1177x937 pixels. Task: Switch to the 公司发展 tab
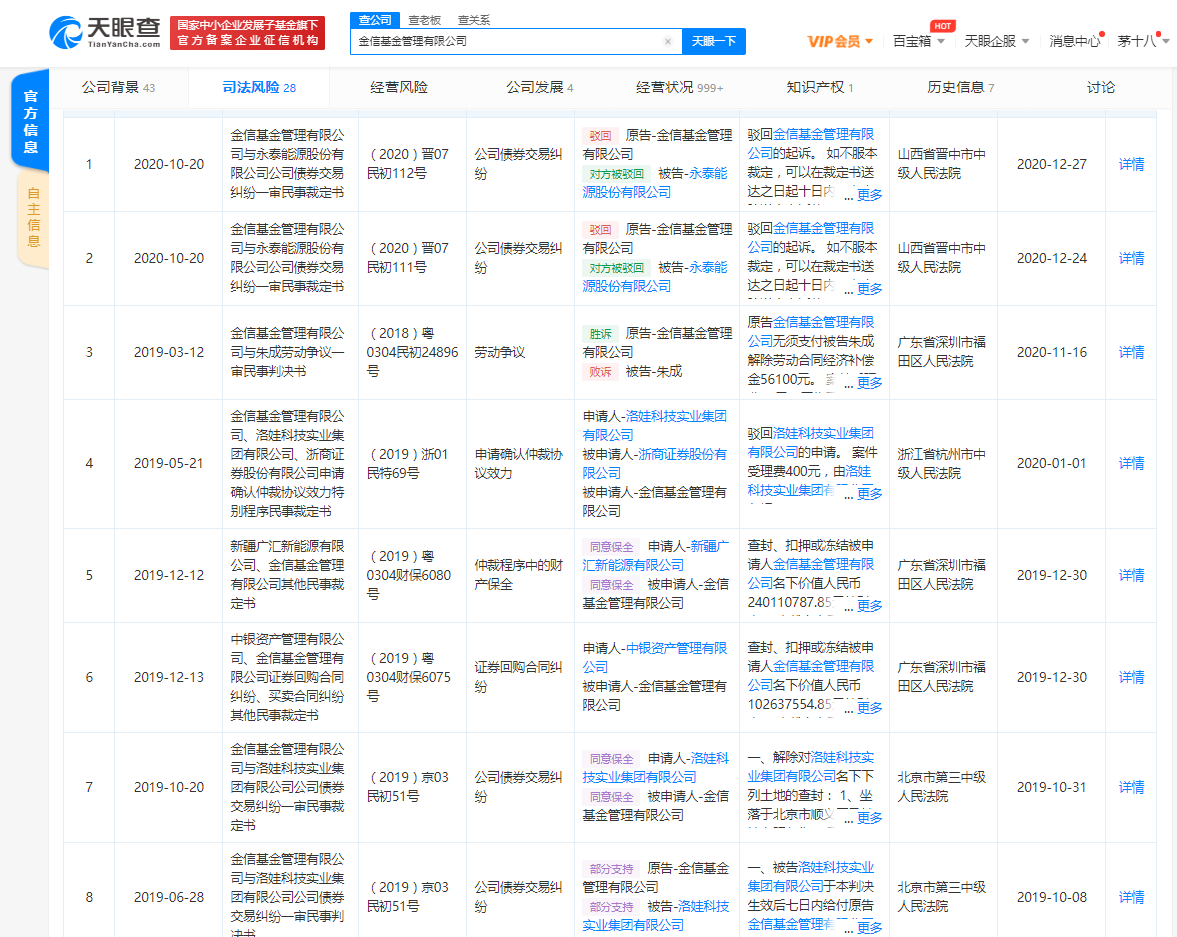pyautogui.click(x=540, y=88)
